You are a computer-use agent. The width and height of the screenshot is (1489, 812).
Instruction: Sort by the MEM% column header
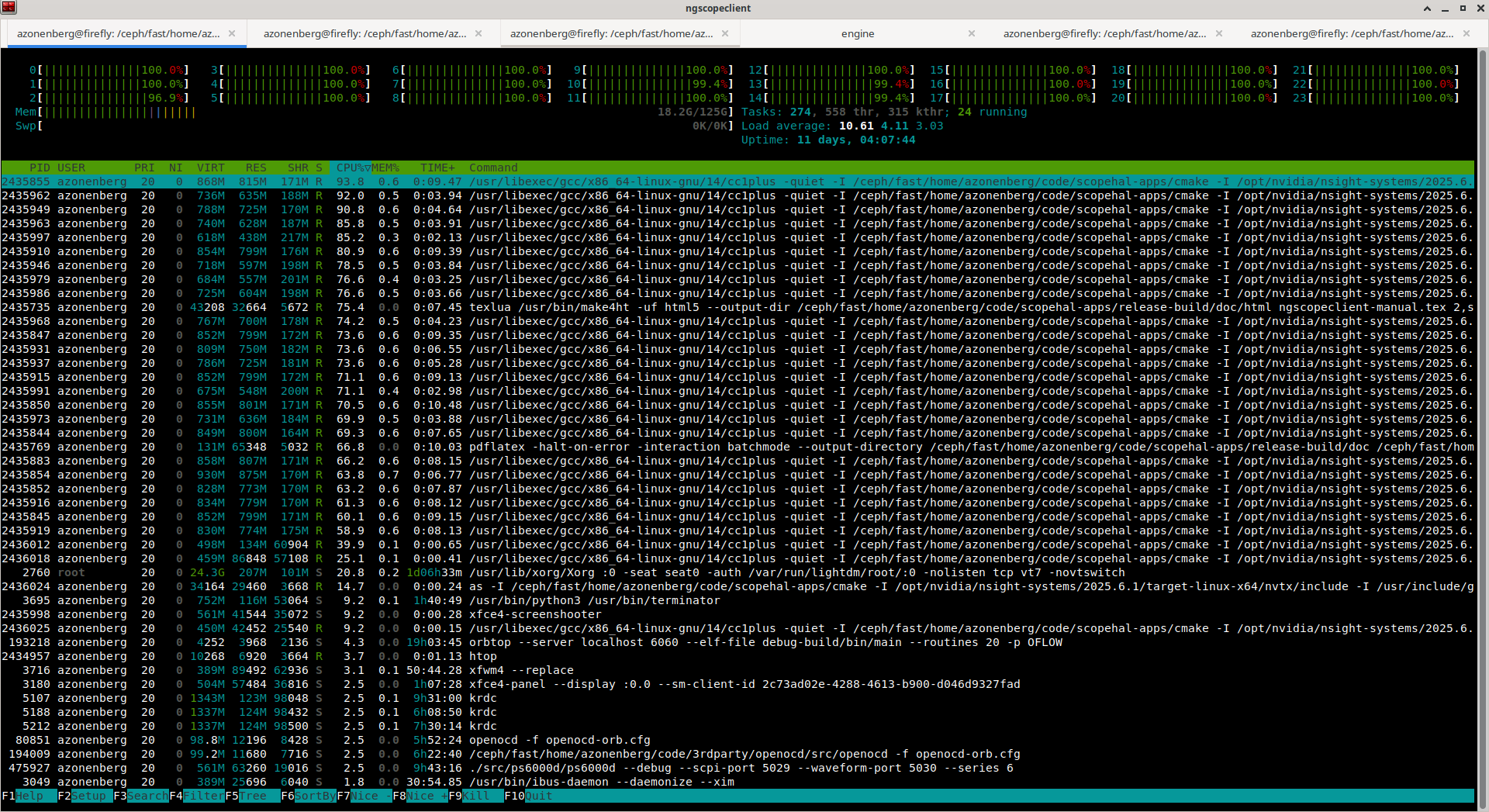385,168
